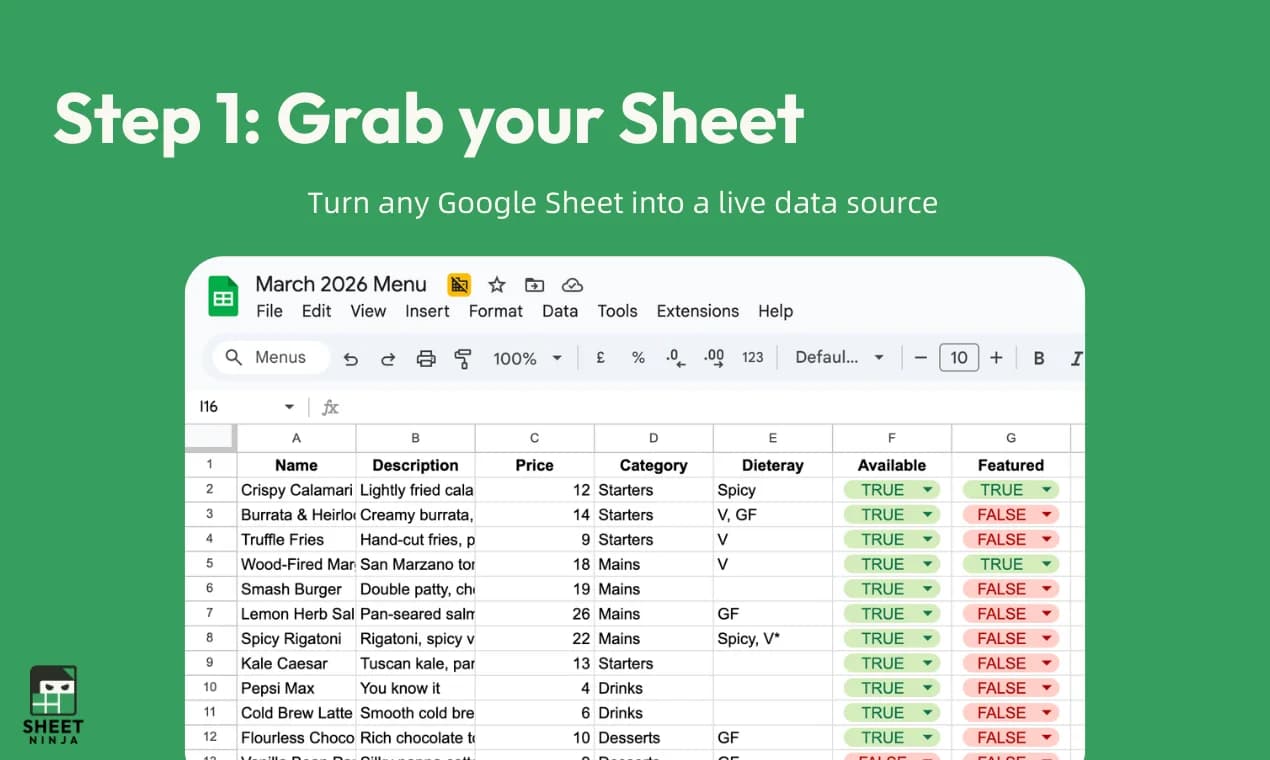Toggle bold formatting

(x=1039, y=357)
